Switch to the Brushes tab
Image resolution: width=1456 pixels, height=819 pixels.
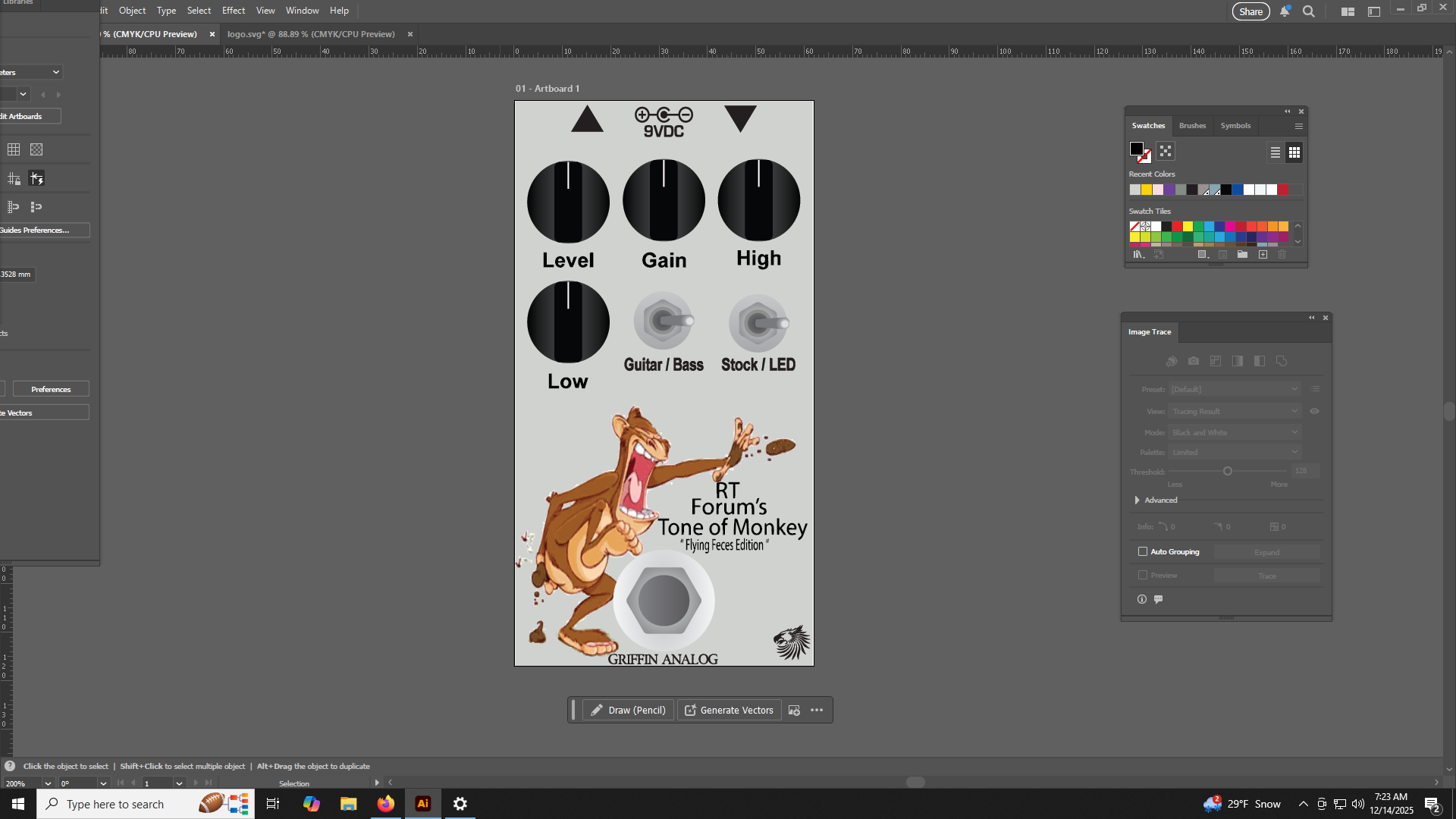click(x=1192, y=126)
